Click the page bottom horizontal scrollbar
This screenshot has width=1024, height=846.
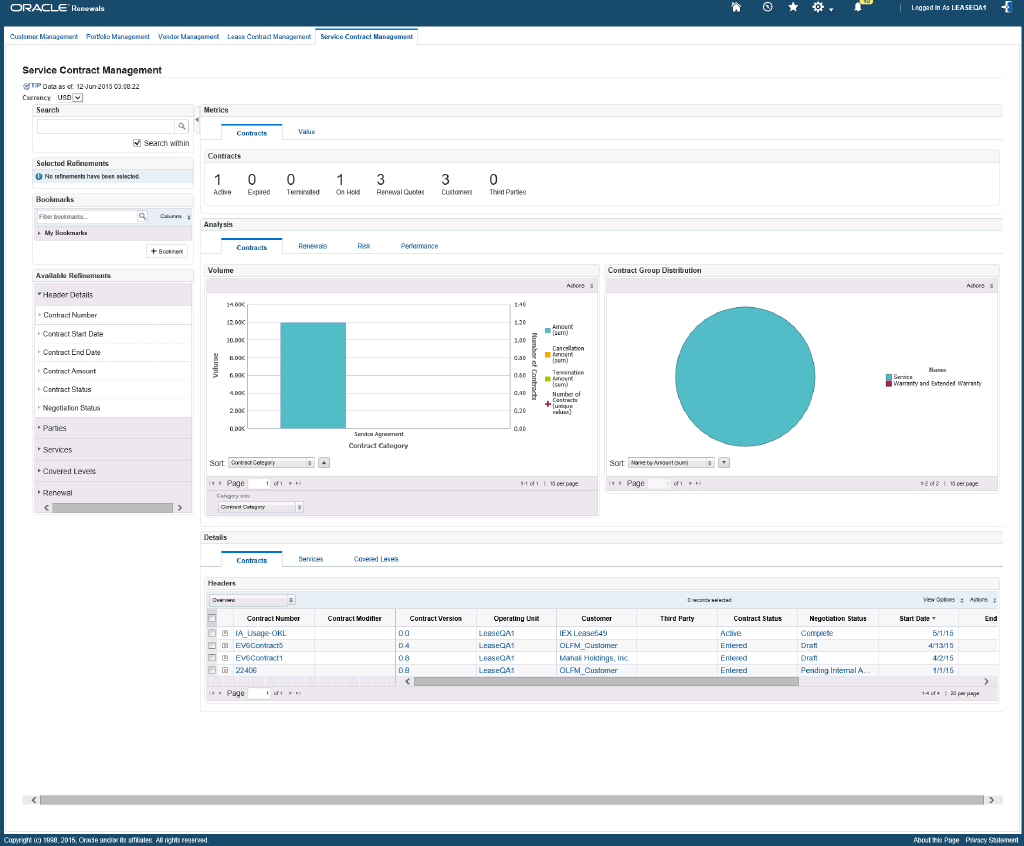(x=511, y=800)
